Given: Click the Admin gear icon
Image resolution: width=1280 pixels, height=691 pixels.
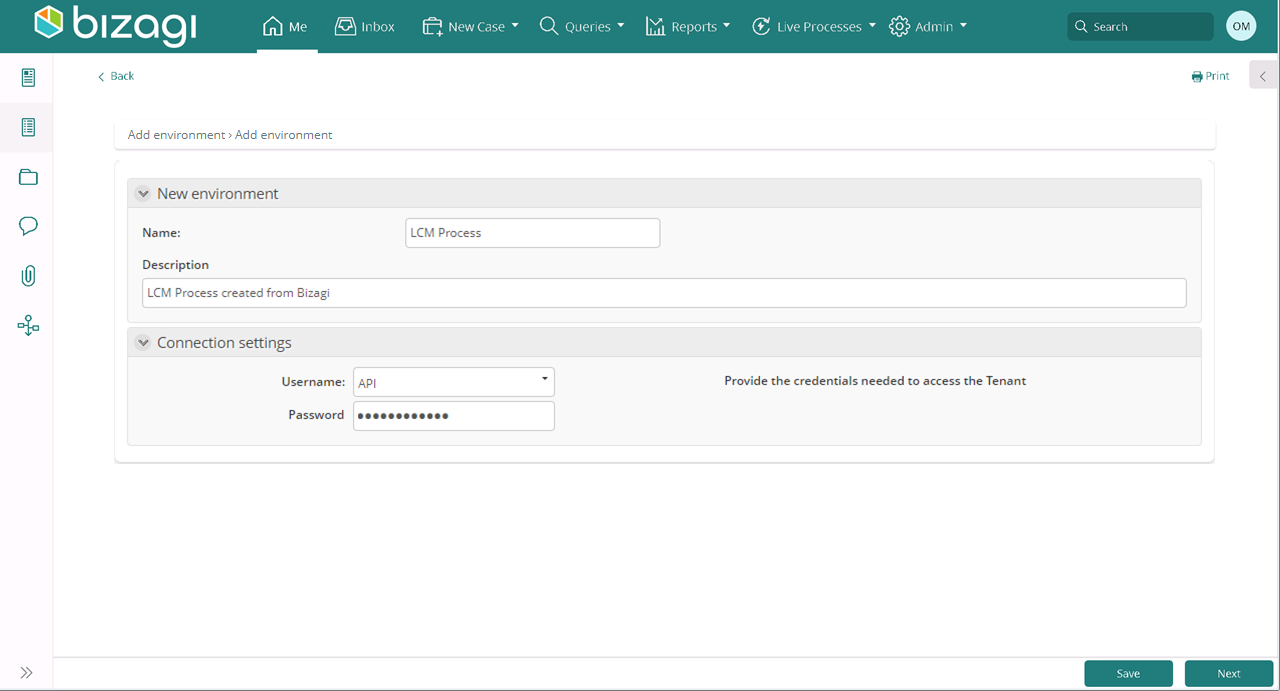Looking at the screenshot, I should pos(899,27).
